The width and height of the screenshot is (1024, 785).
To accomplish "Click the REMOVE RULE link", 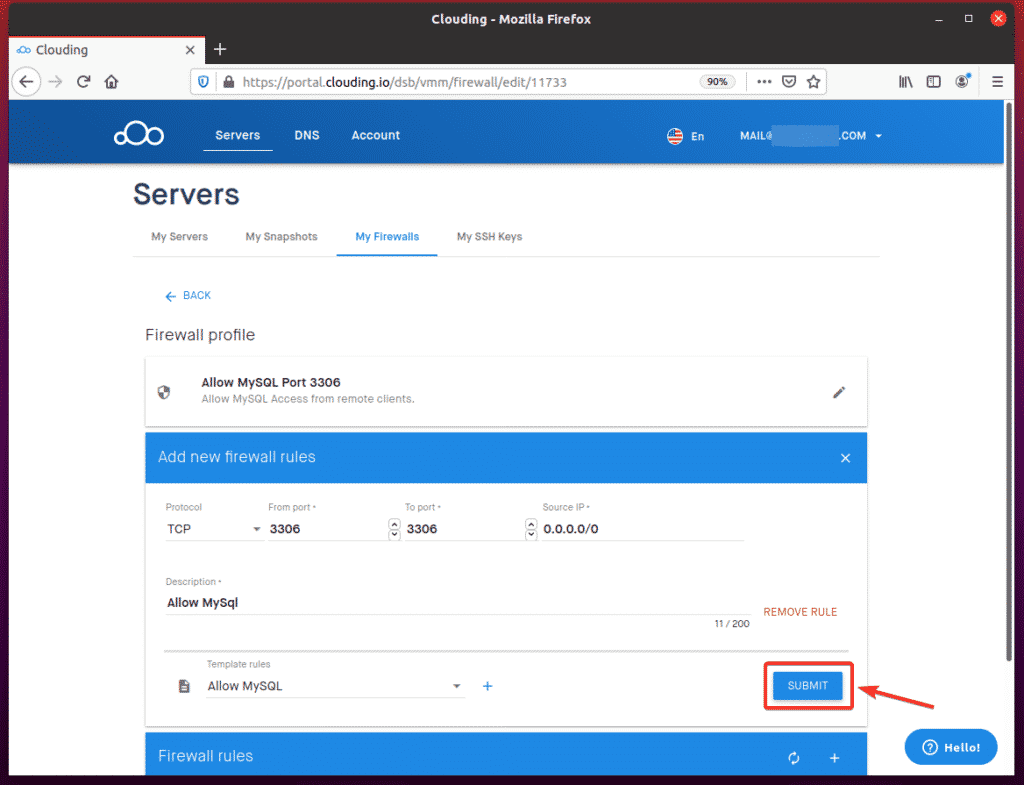I will [800, 612].
